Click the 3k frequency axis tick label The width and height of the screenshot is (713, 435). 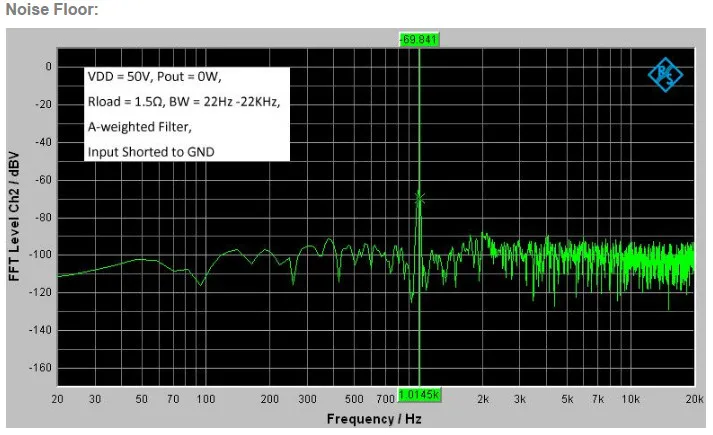(x=520, y=399)
